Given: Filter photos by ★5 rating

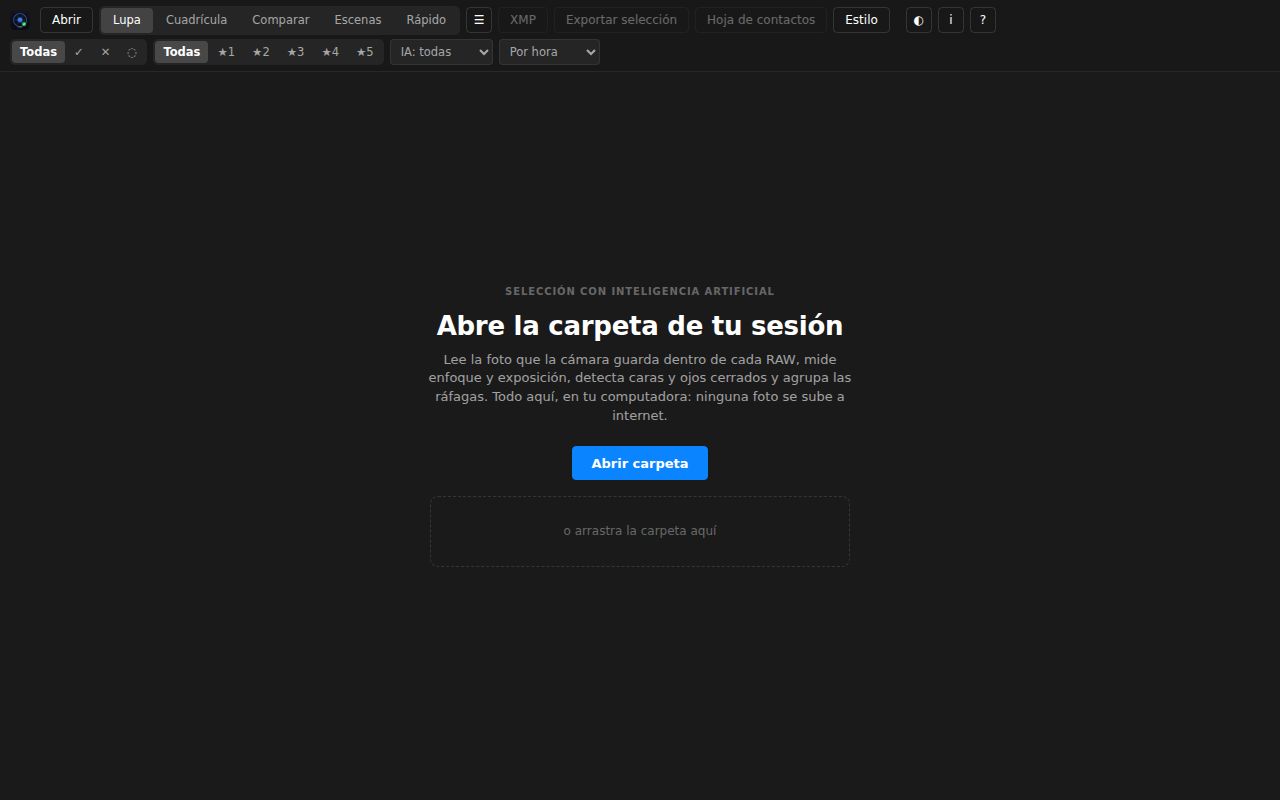Looking at the screenshot, I should coord(365,52).
